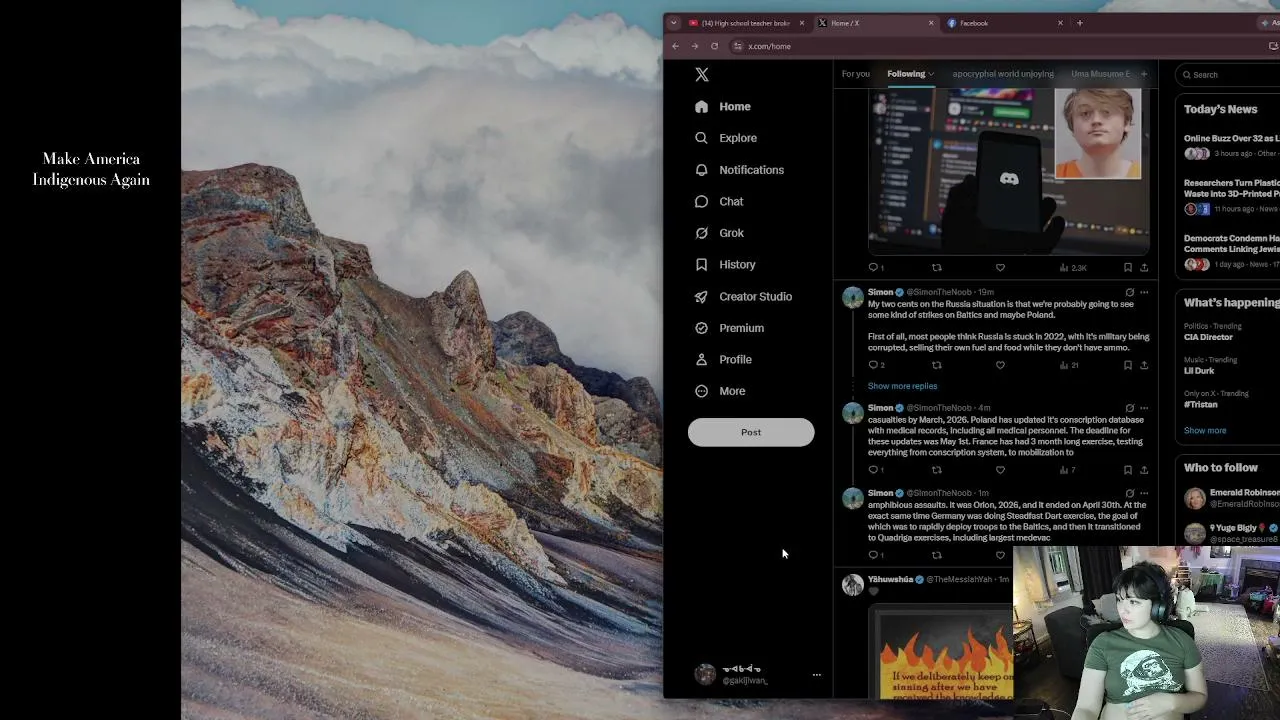Close the Facebook browser tab
The height and width of the screenshot is (720, 1280).
[x=1060, y=23]
